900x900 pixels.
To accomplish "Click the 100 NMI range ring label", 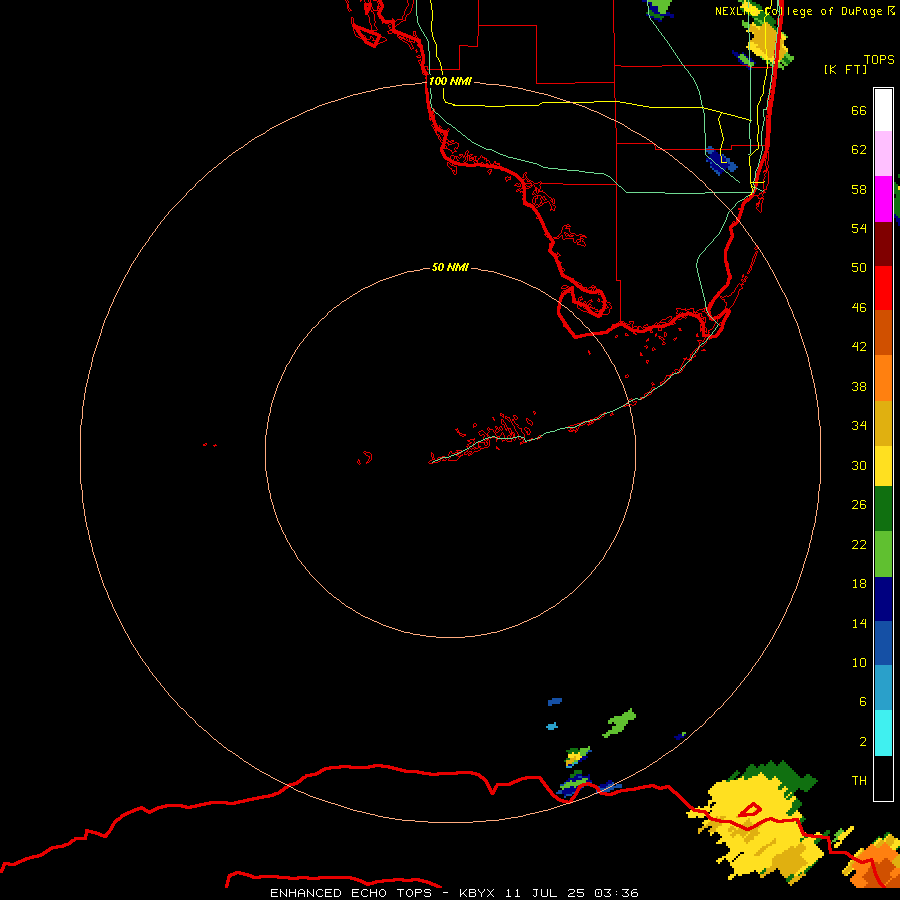I will pos(450,81).
